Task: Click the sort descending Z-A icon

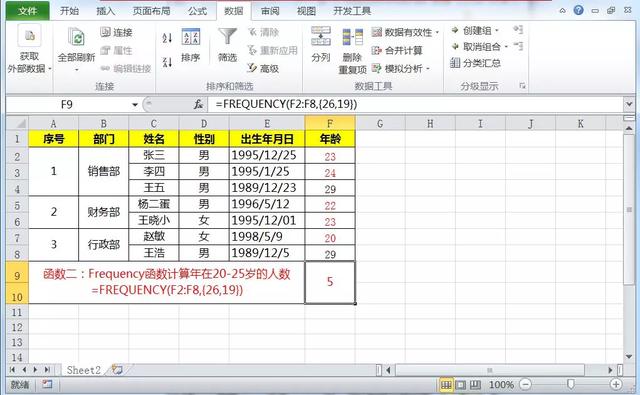Action: pyautogui.click(x=167, y=62)
